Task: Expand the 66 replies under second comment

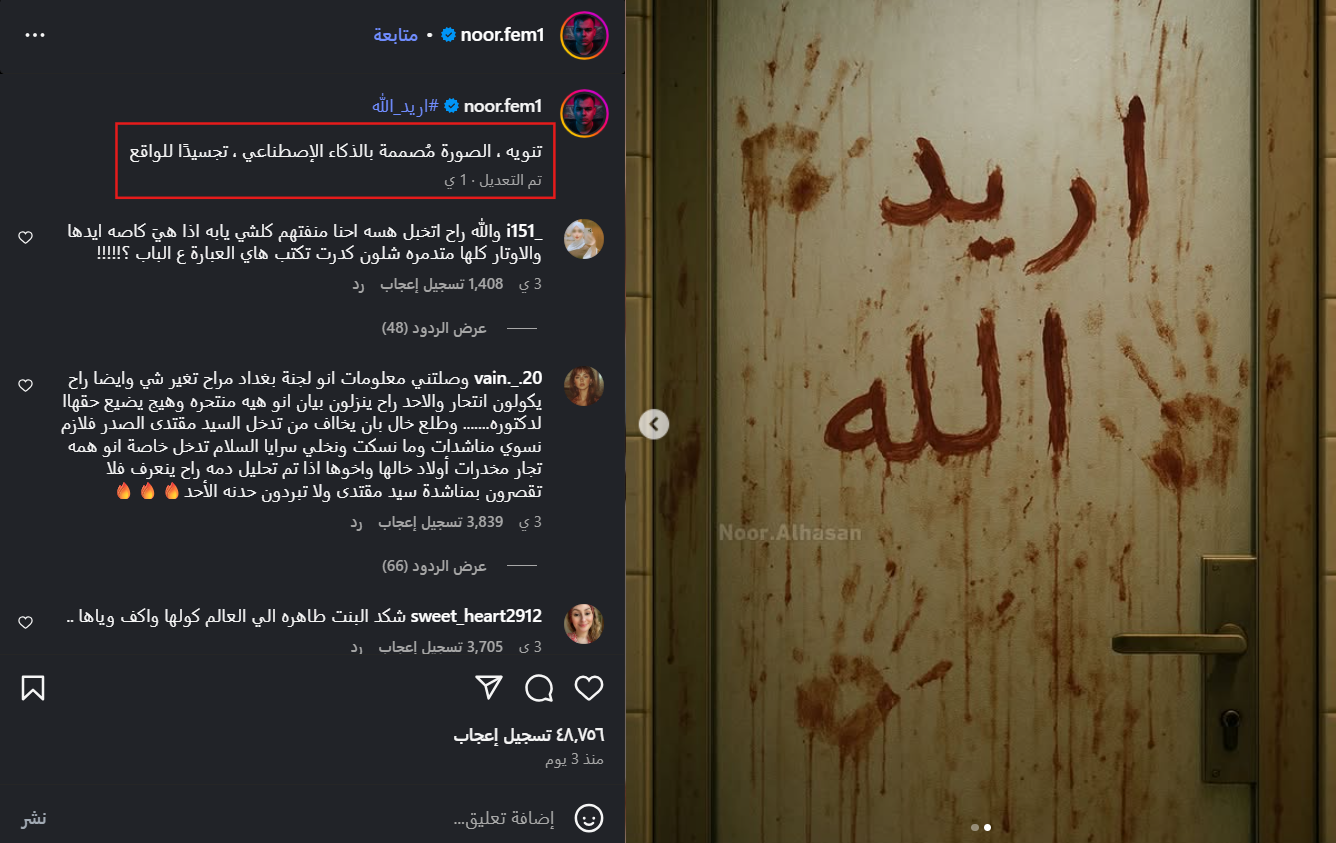Action: [x=434, y=566]
